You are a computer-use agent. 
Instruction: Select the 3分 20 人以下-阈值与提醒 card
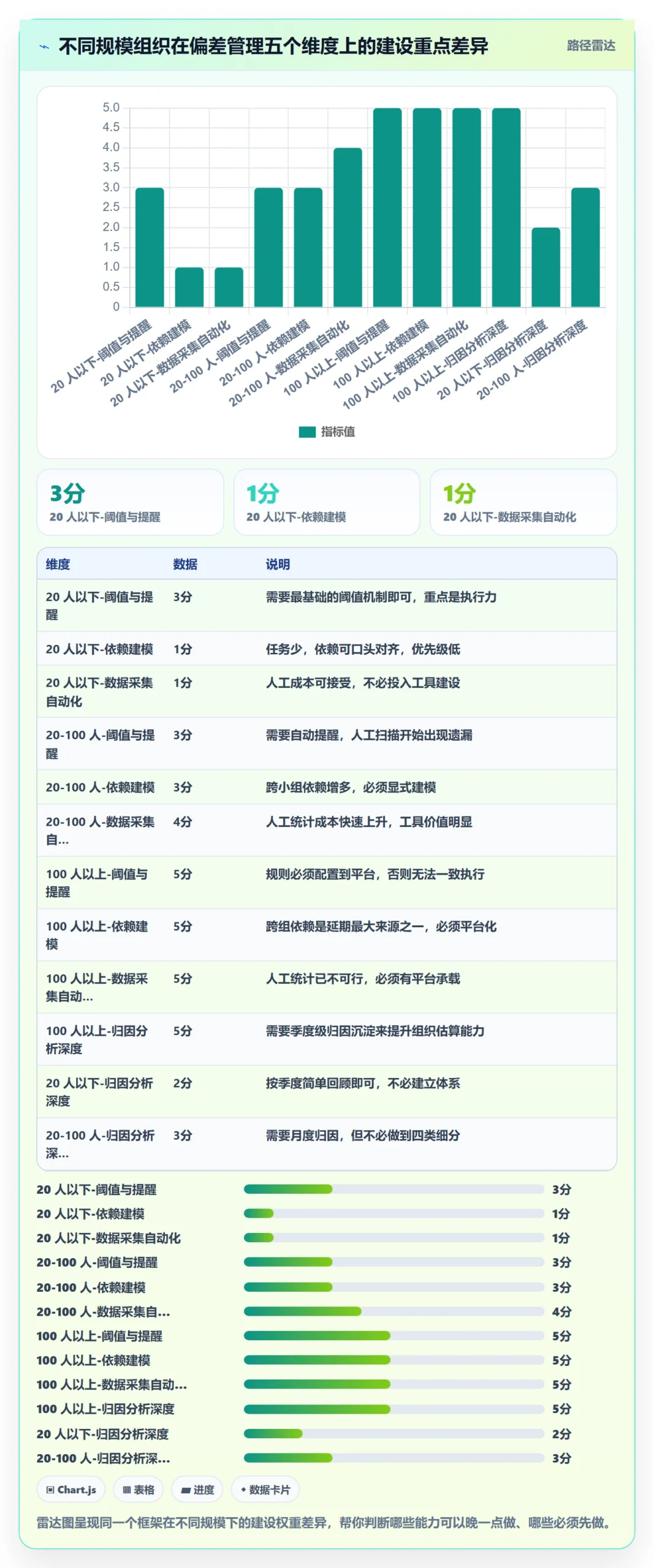(x=130, y=502)
